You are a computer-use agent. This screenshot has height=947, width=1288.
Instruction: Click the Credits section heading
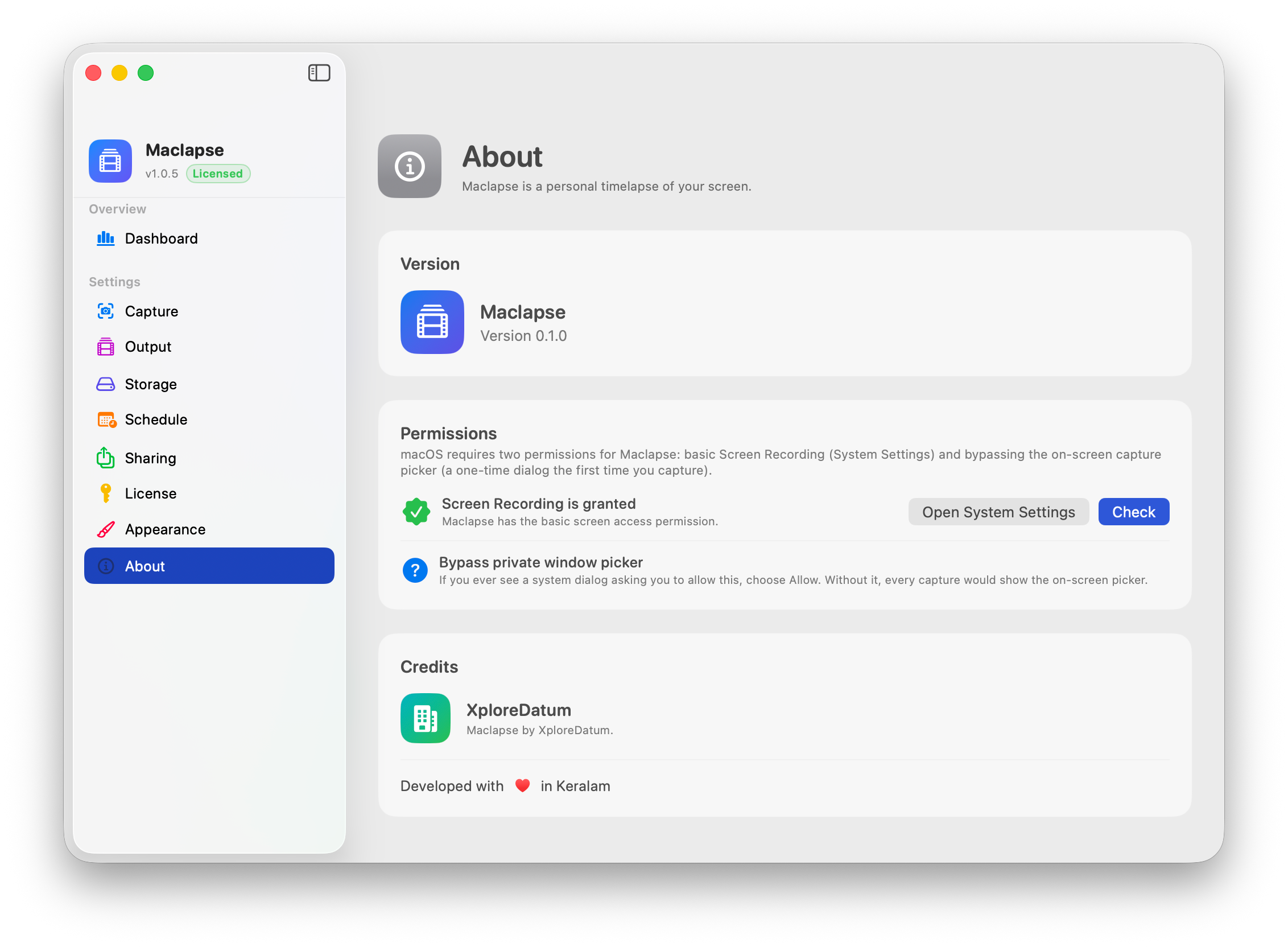pos(428,666)
